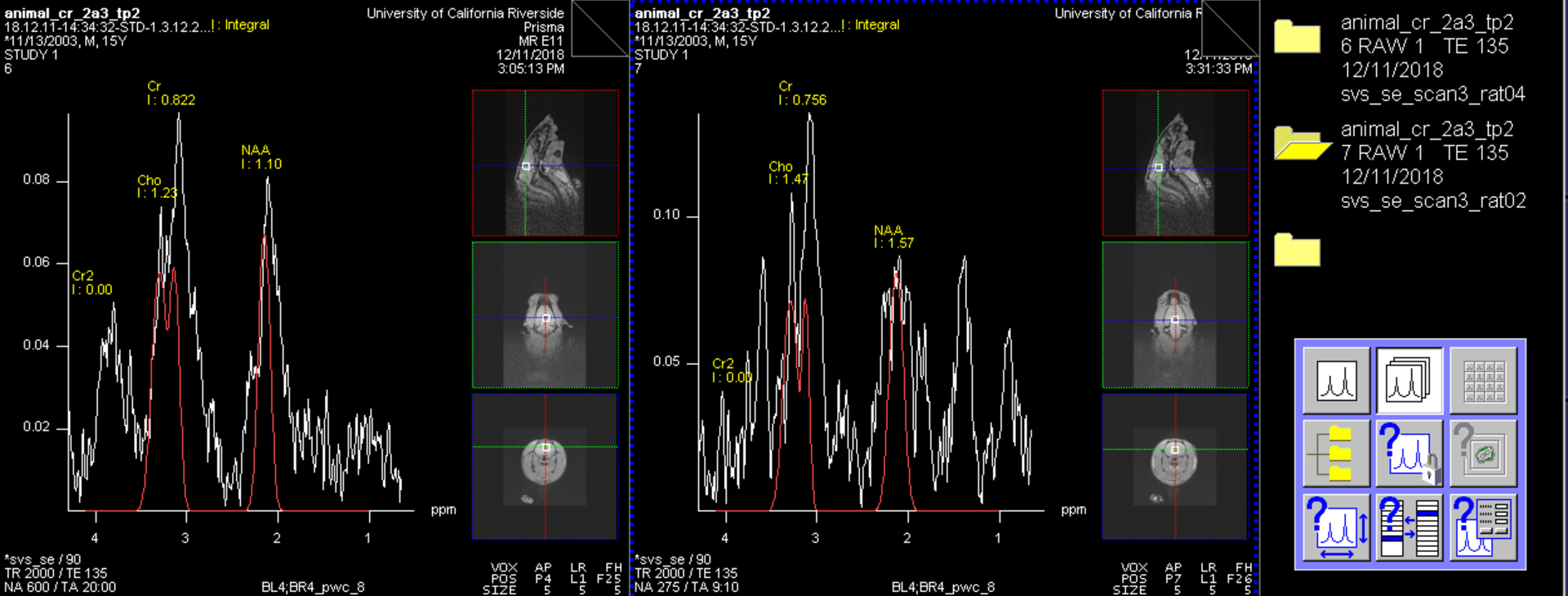Click the locked spectrum padlock icon
This screenshot has height=596, width=1568.
[x=1409, y=453]
